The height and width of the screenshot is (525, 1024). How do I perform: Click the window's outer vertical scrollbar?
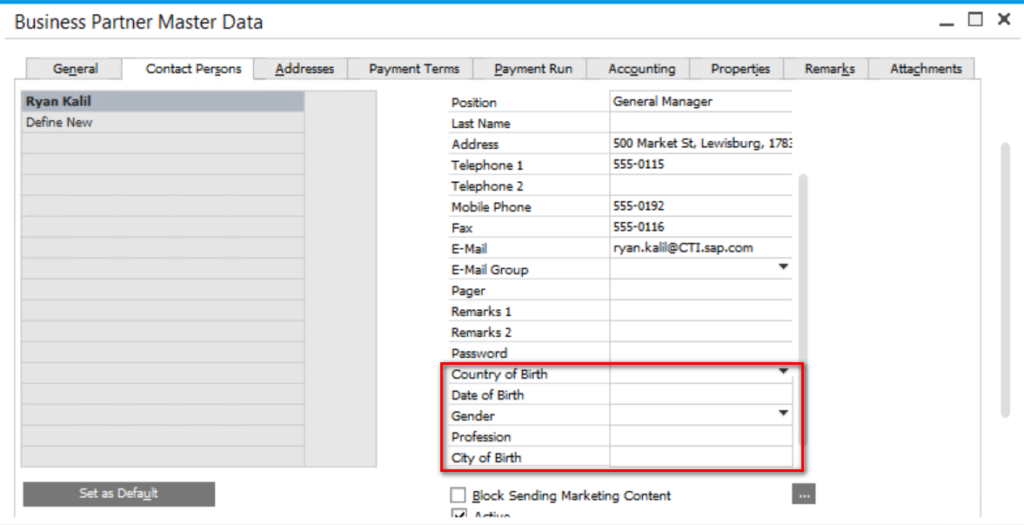(x=1006, y=279)
